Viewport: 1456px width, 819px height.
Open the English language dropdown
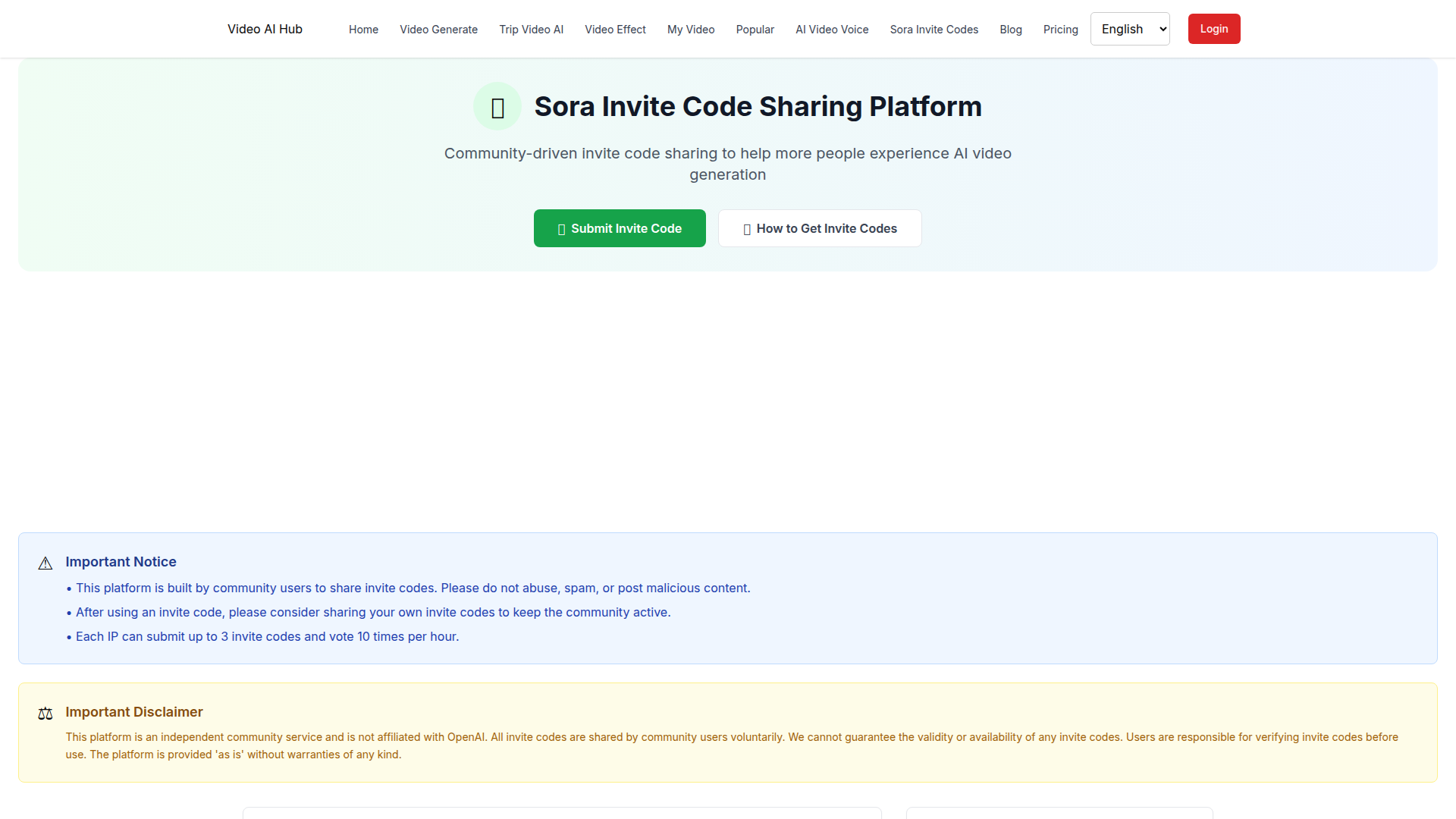(x=1130, y=29)
